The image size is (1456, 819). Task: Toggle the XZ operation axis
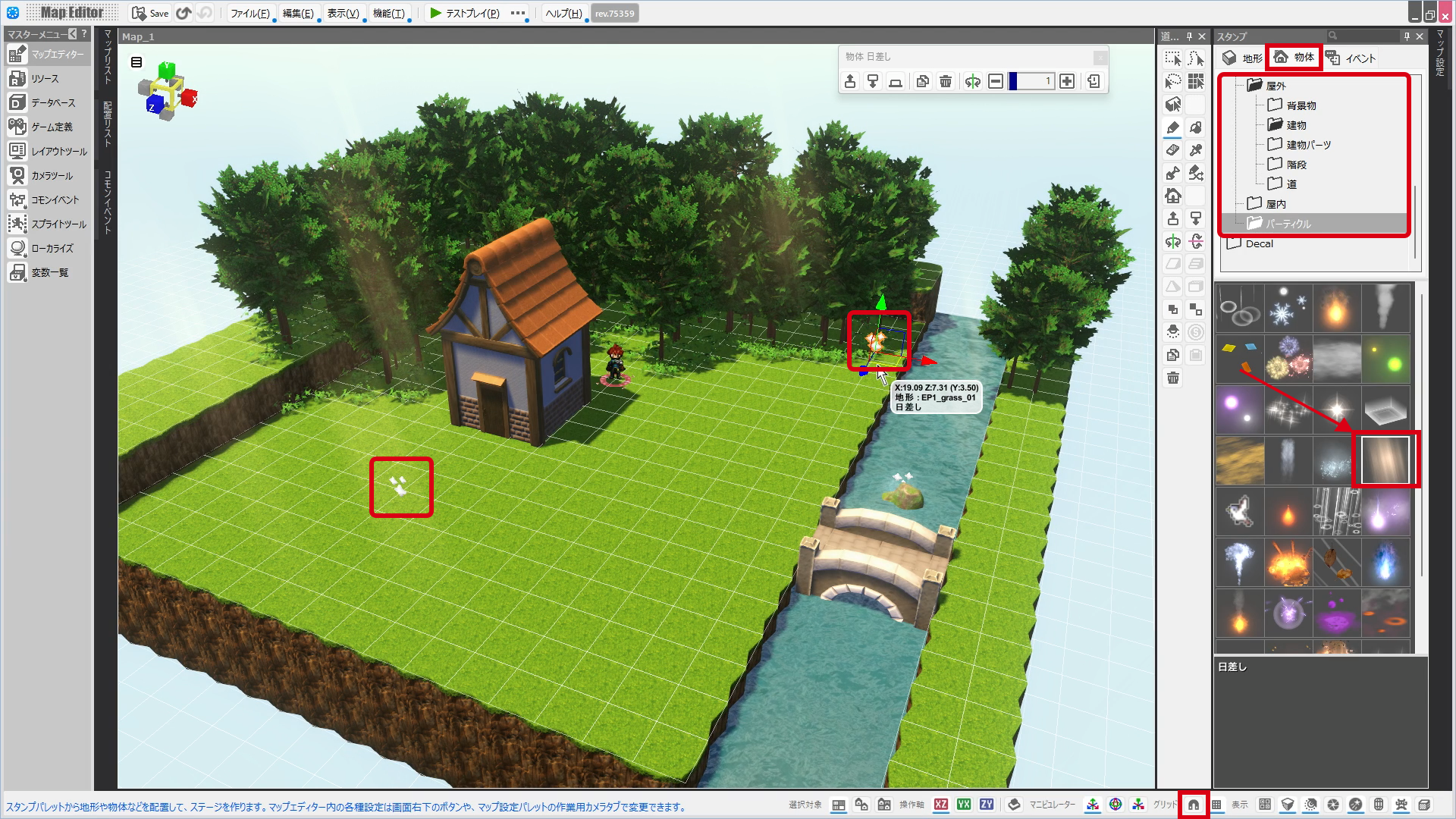[941, 805]
